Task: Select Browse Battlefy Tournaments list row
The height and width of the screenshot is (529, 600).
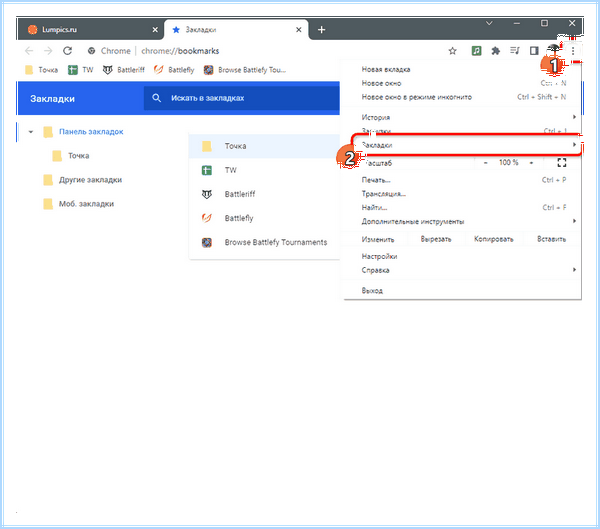Action: click(264, 242)
